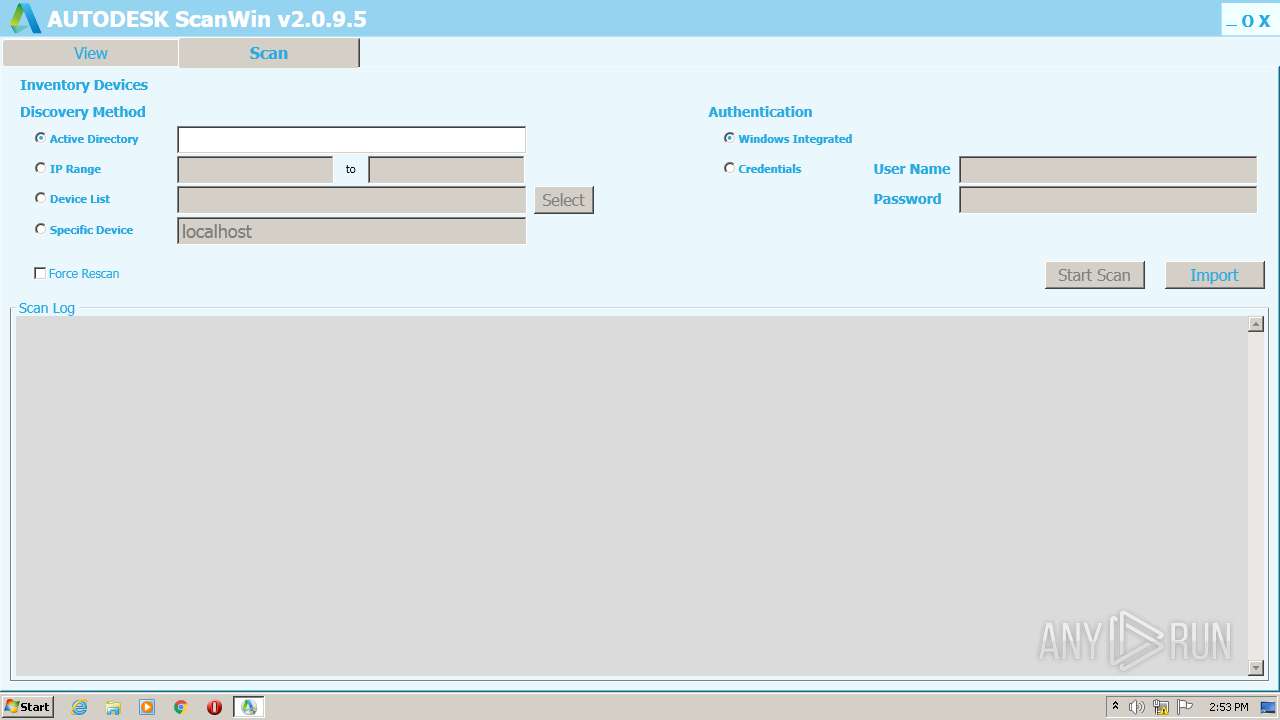The width and height of the screenshot is (1280, 720).
Task: Select the Specific Device option
Action: click(x=40, y=229)
